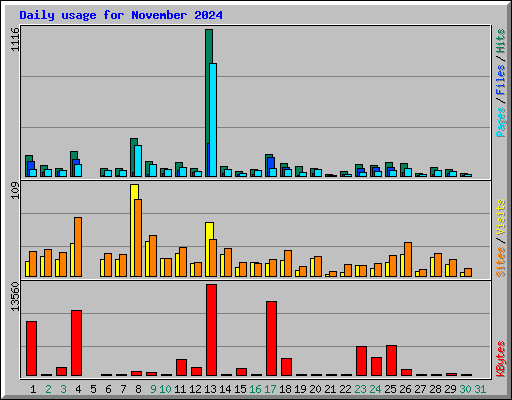Click the cyan Pages bar for day 13
The height and width of the screenshot is (400, 512).
pyautogui.click(x=213, y=120)
